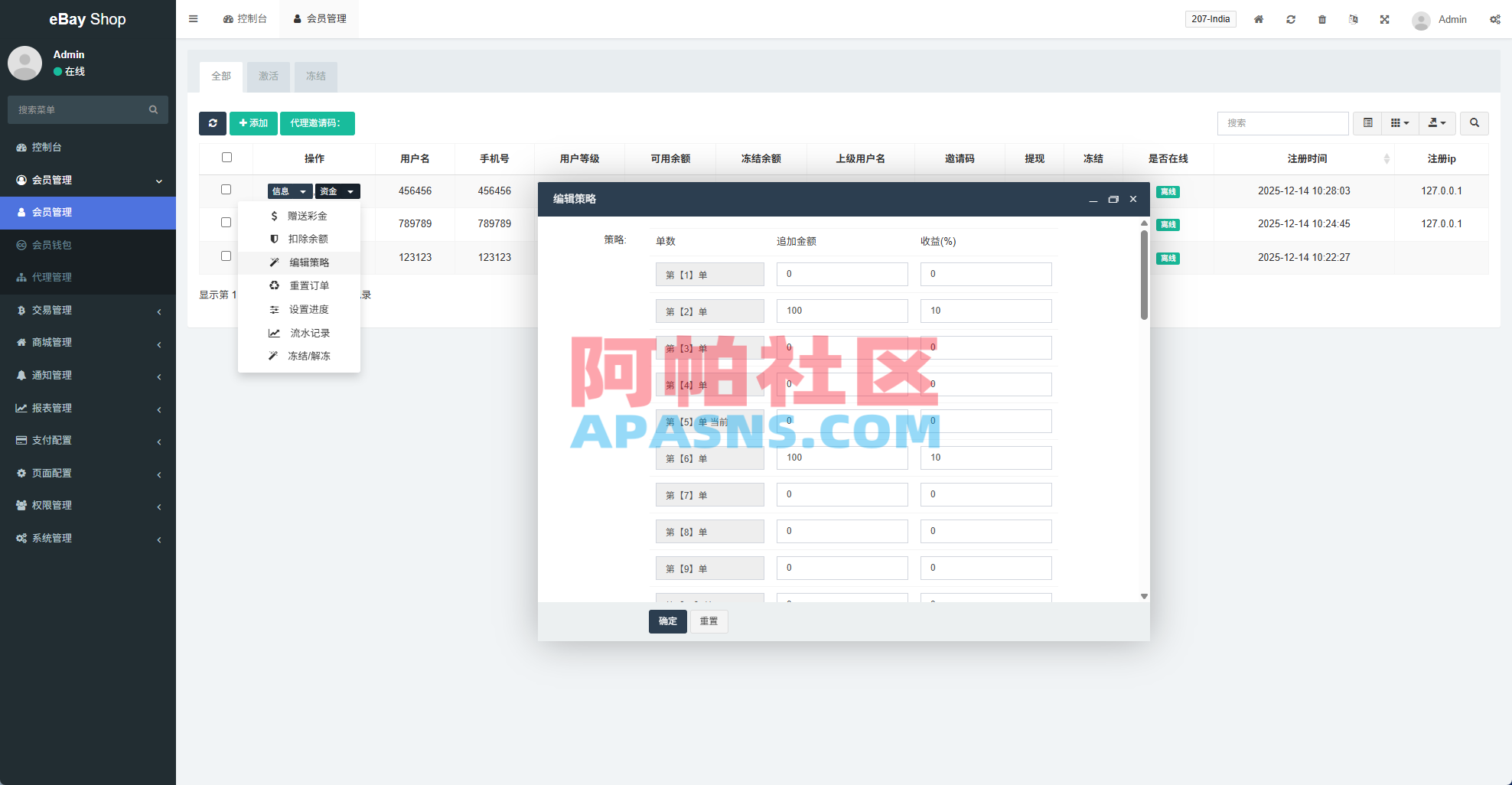Viewport: 1512px width, 785px height.
Task: Toggle fullscreen with the expand icon
Action: (x=1385, y=19)
